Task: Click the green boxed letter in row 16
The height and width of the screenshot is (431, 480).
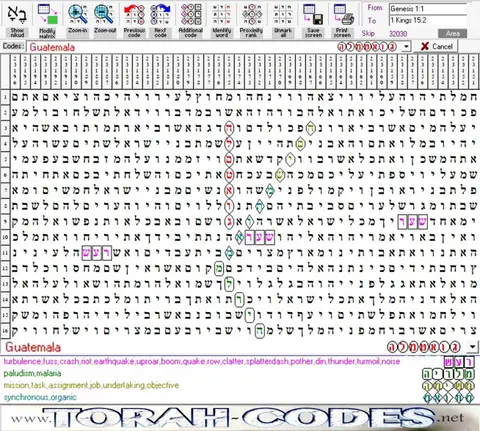Action: (x=260, y=331)
